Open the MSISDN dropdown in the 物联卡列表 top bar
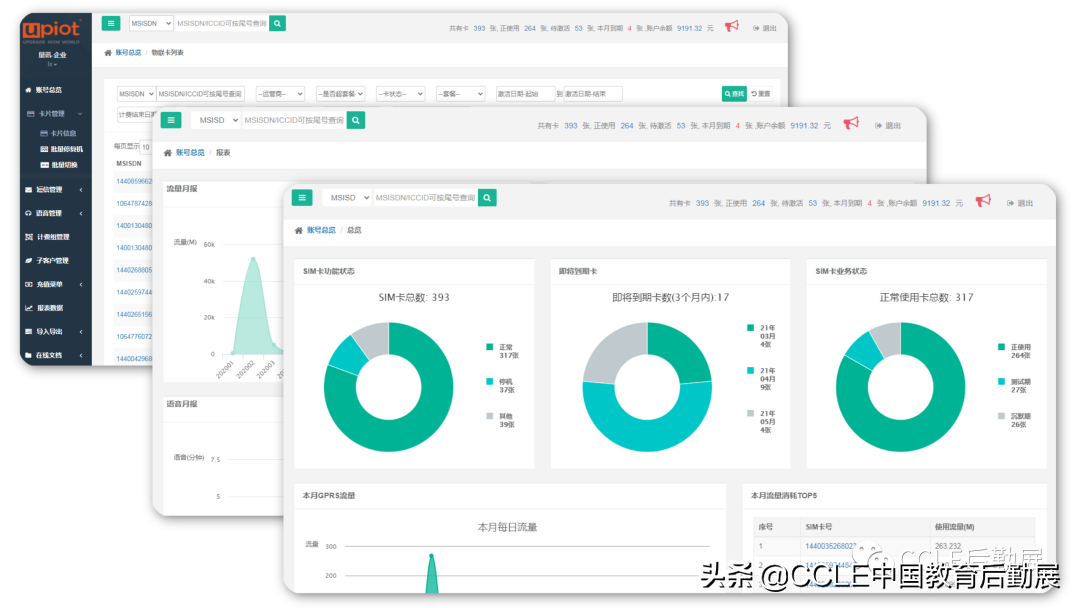Image resolution: width=1080 pixels, height=608 pixels. (151, 23)
